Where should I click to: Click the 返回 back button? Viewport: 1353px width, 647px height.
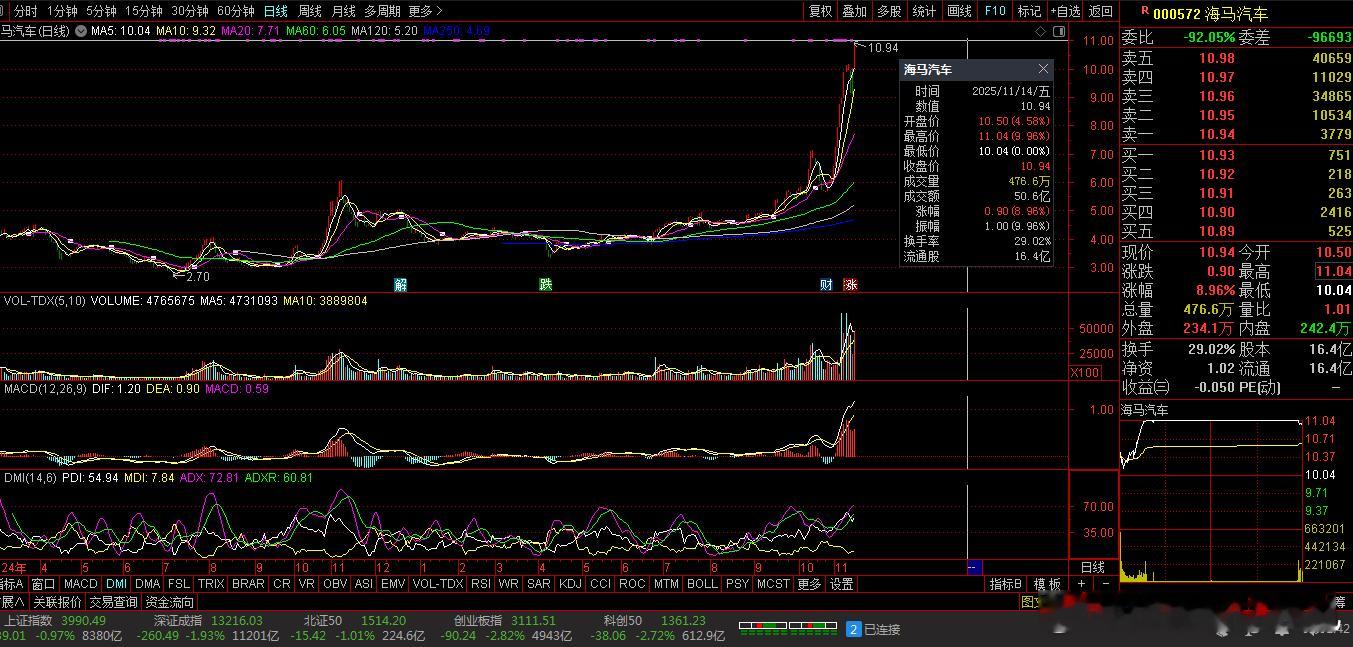pyautogui.click(x=1100, y=11)
